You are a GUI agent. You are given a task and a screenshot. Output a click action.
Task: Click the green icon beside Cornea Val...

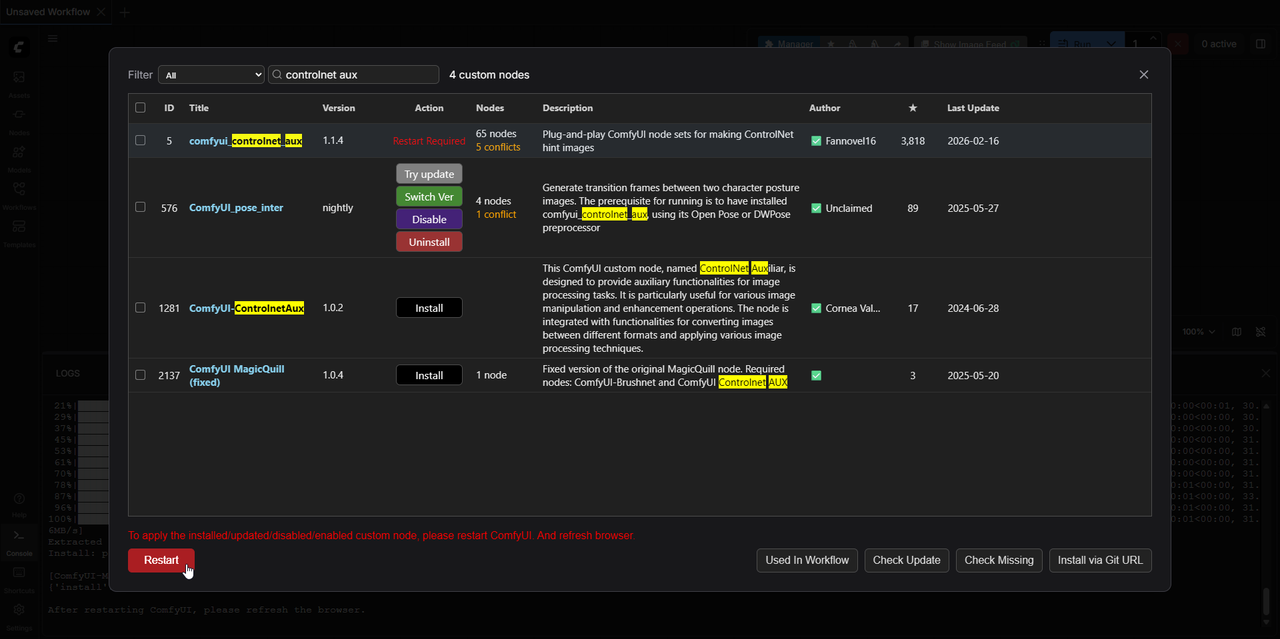click(816, 308)
